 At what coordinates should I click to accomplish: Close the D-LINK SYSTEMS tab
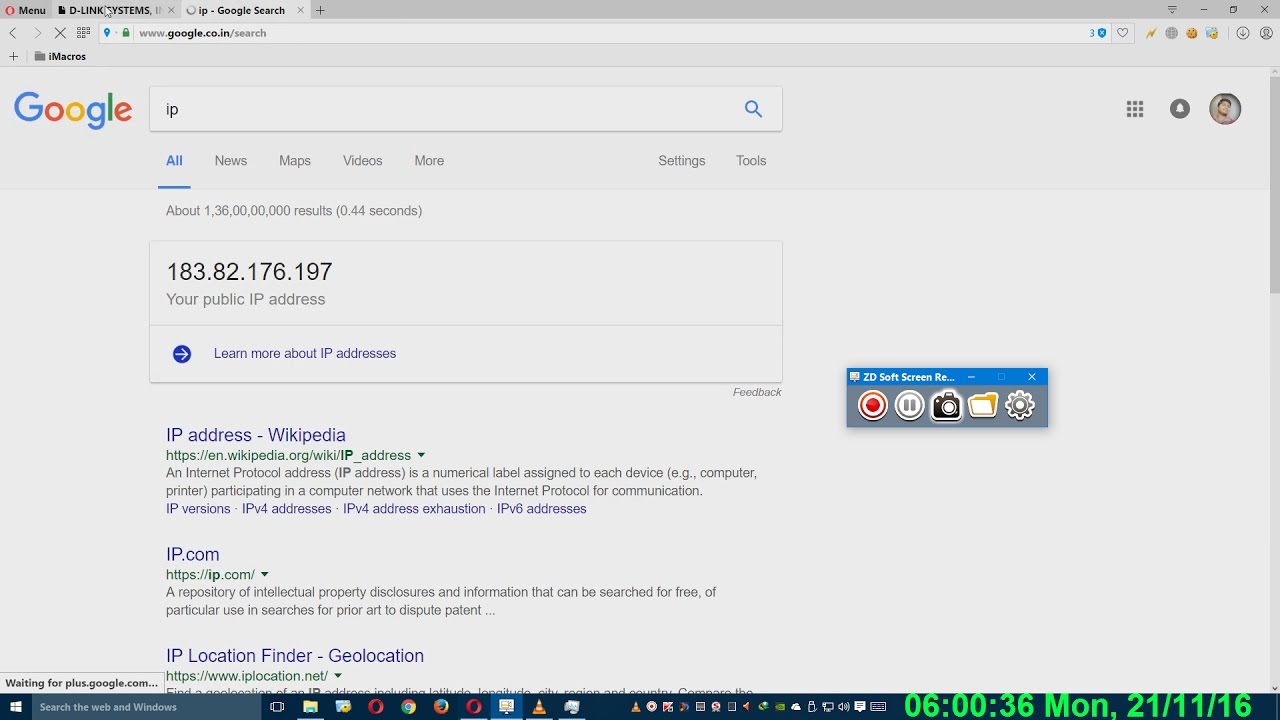[x=170, y=10]
